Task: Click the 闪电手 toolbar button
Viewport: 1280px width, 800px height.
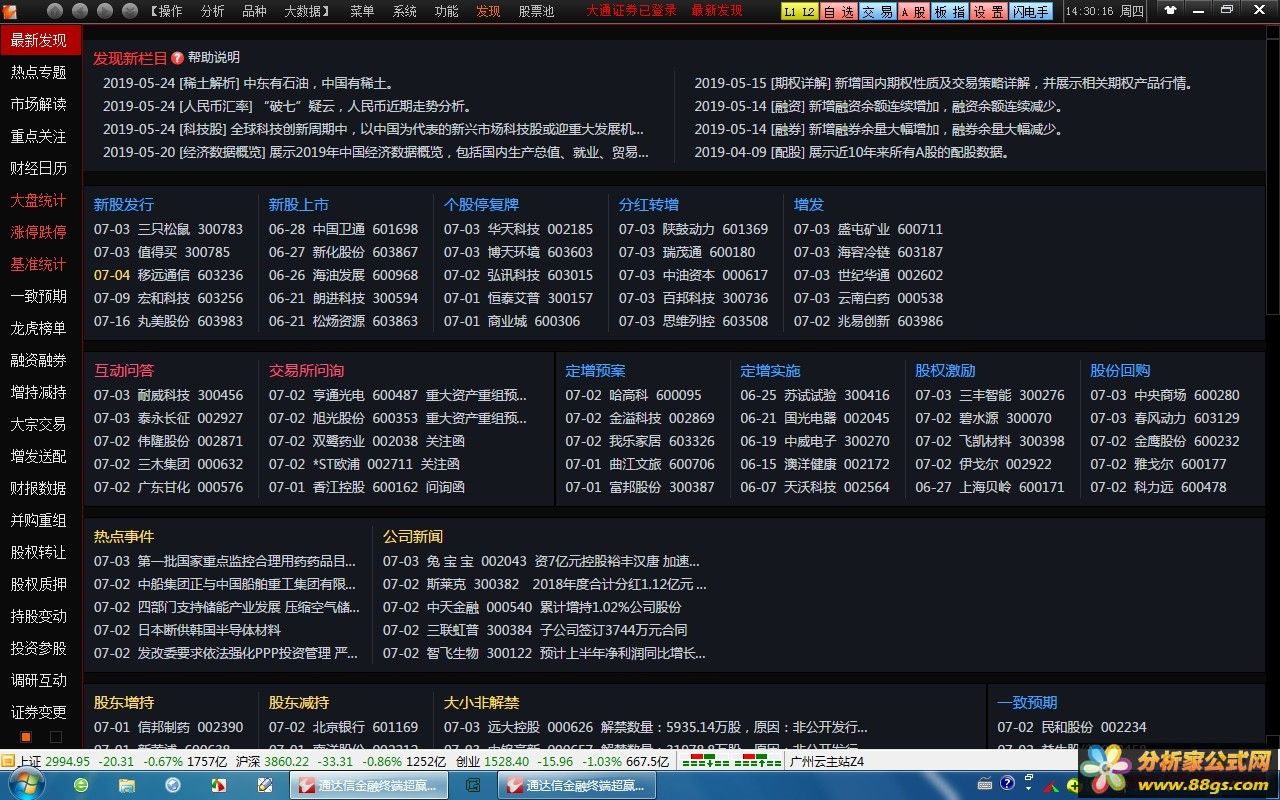Action: coord(1031,12)
